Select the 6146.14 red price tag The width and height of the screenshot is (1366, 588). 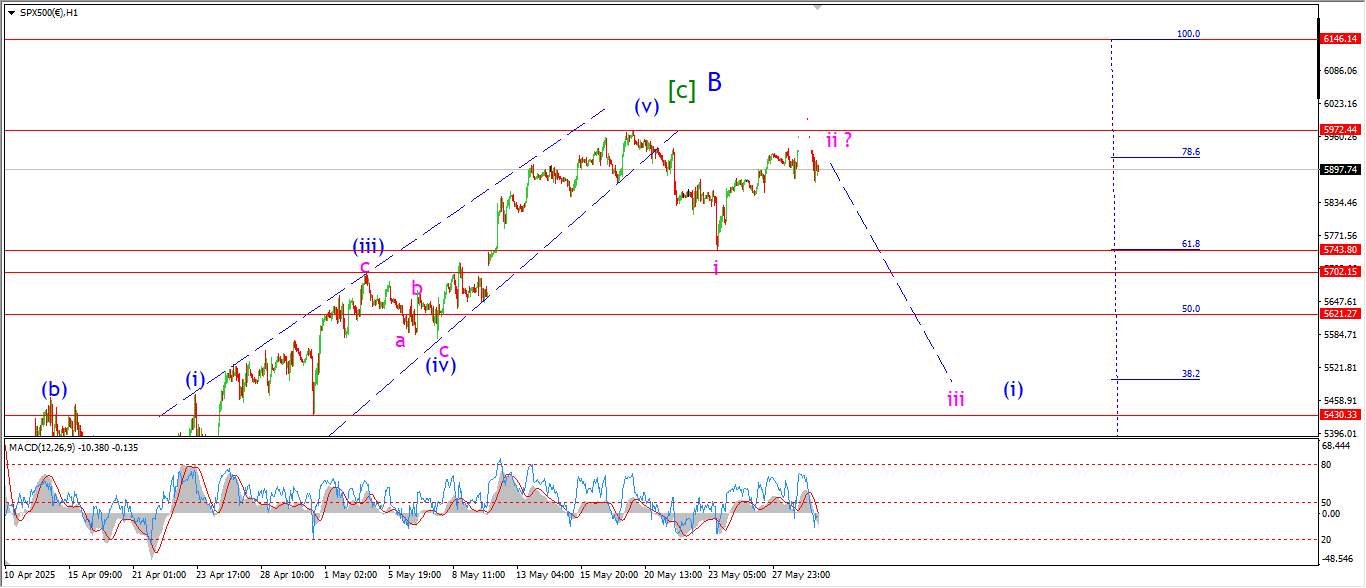pos(1339,39)
